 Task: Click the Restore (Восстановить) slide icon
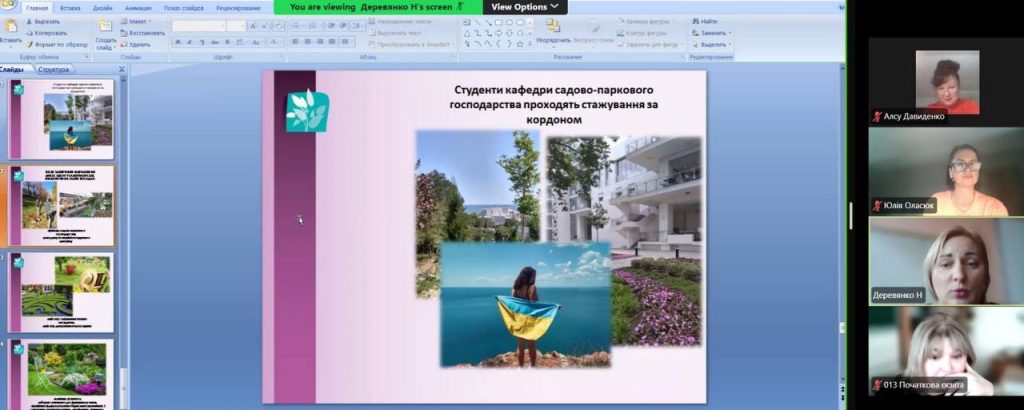point(124,33)
